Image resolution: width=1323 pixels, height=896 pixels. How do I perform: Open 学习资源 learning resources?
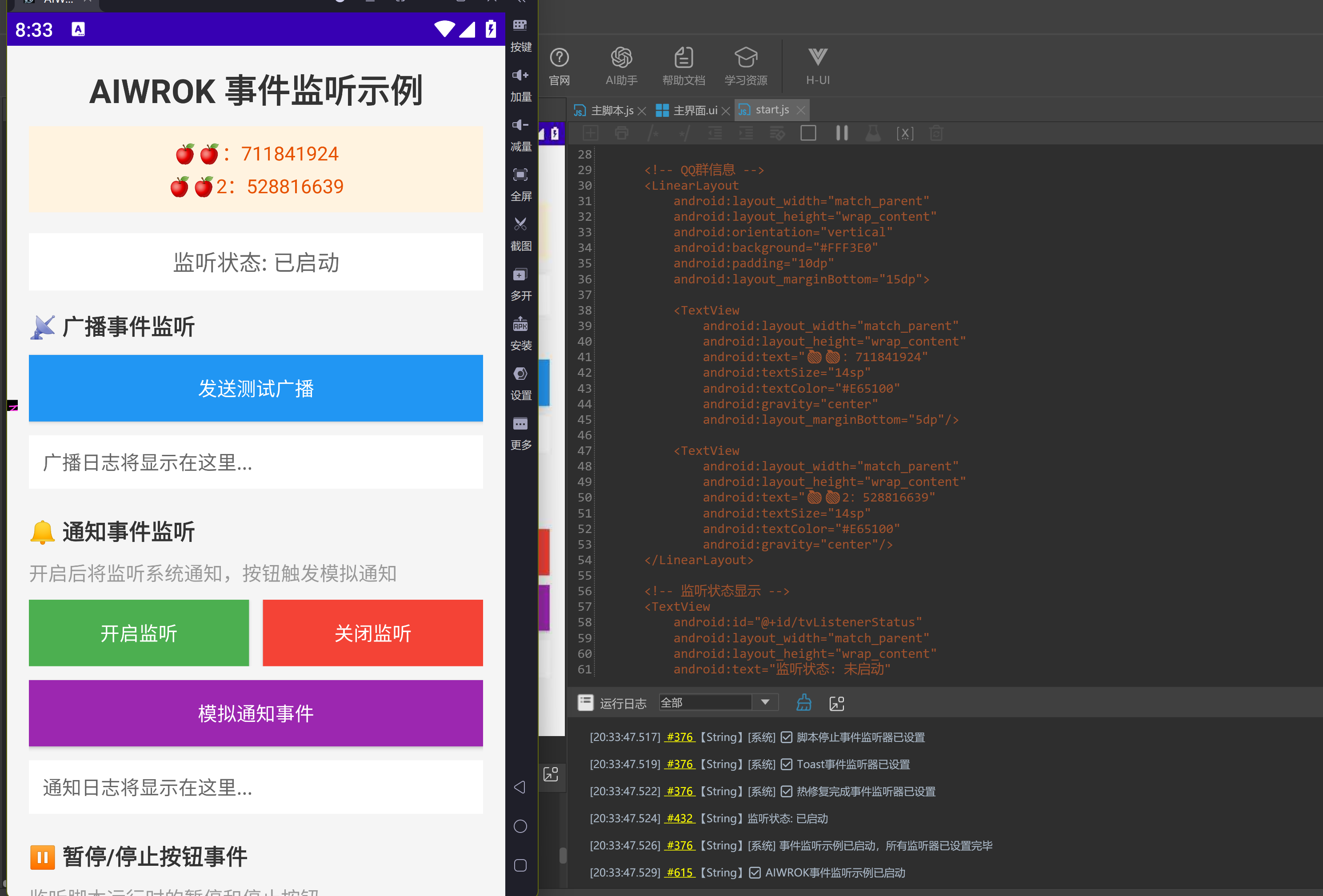click(x=746, y=67)
